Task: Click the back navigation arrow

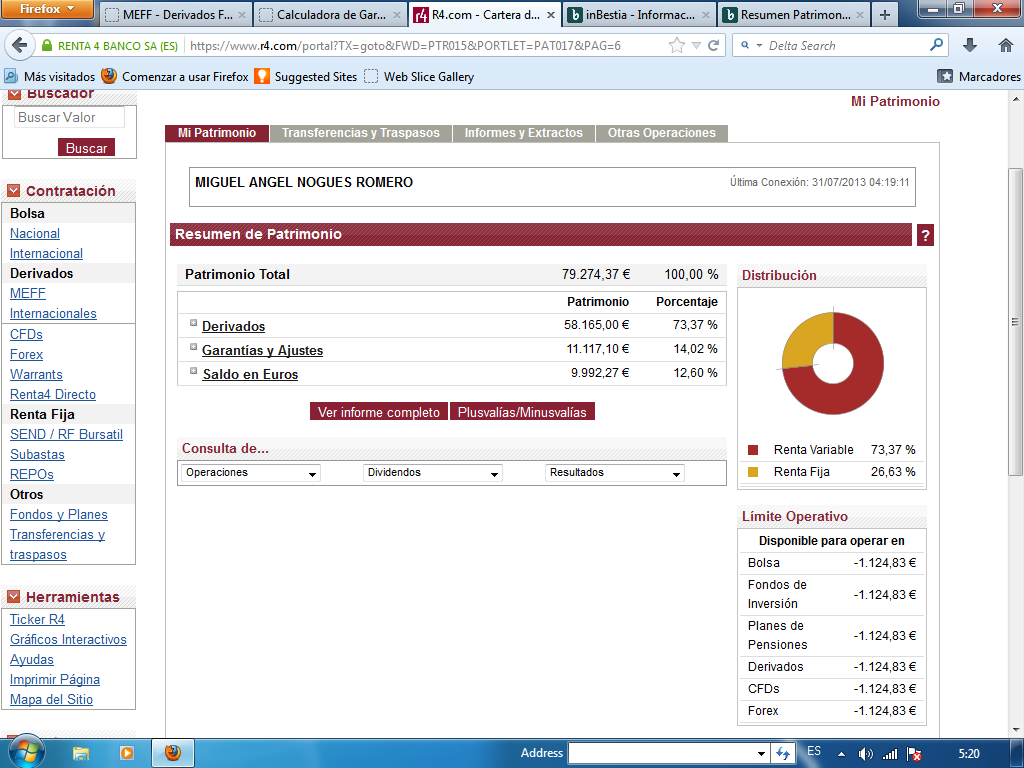Action: coord(19,46)
